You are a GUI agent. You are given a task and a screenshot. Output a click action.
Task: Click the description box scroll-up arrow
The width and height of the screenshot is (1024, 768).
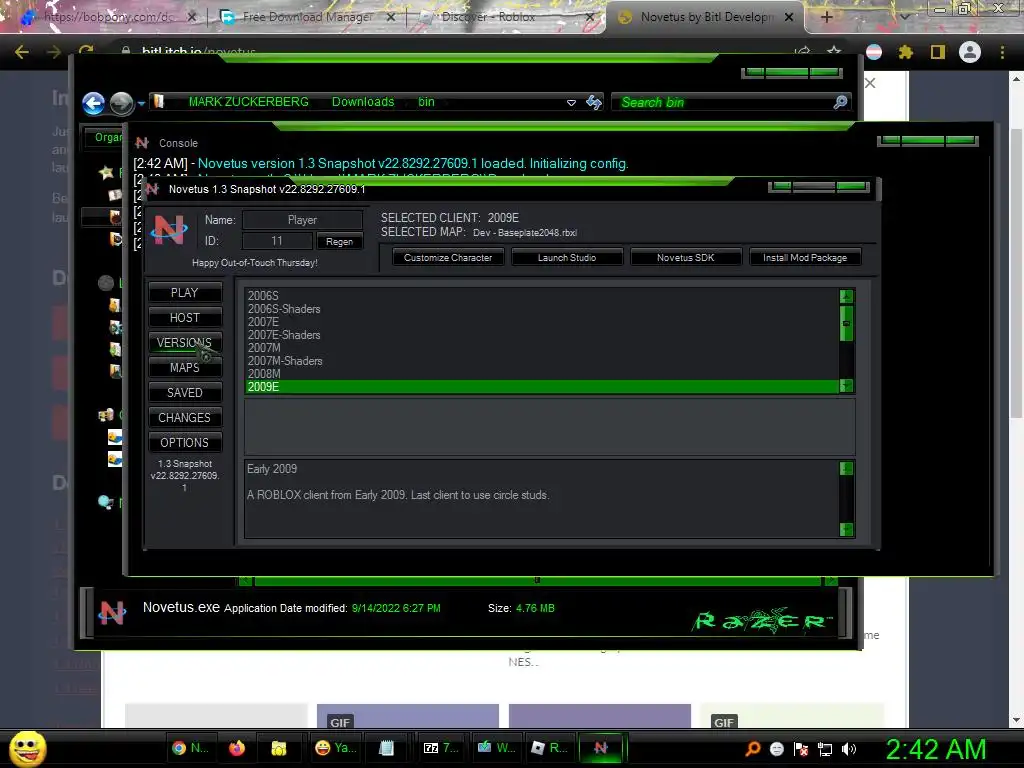pyautogui.click(x=846, y=468)
